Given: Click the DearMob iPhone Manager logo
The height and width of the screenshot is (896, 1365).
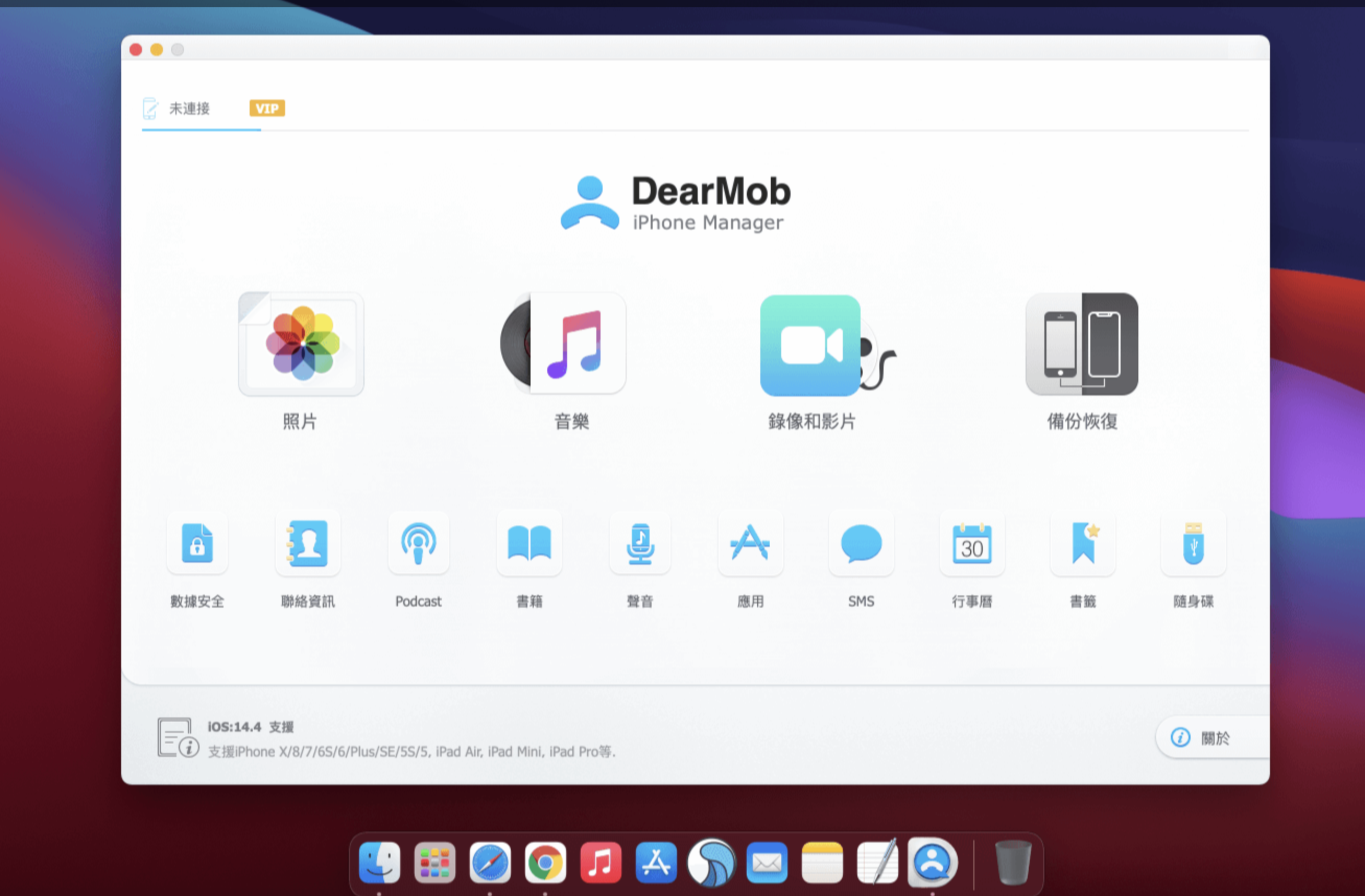Looking at the screenshot, I should 676,203.
